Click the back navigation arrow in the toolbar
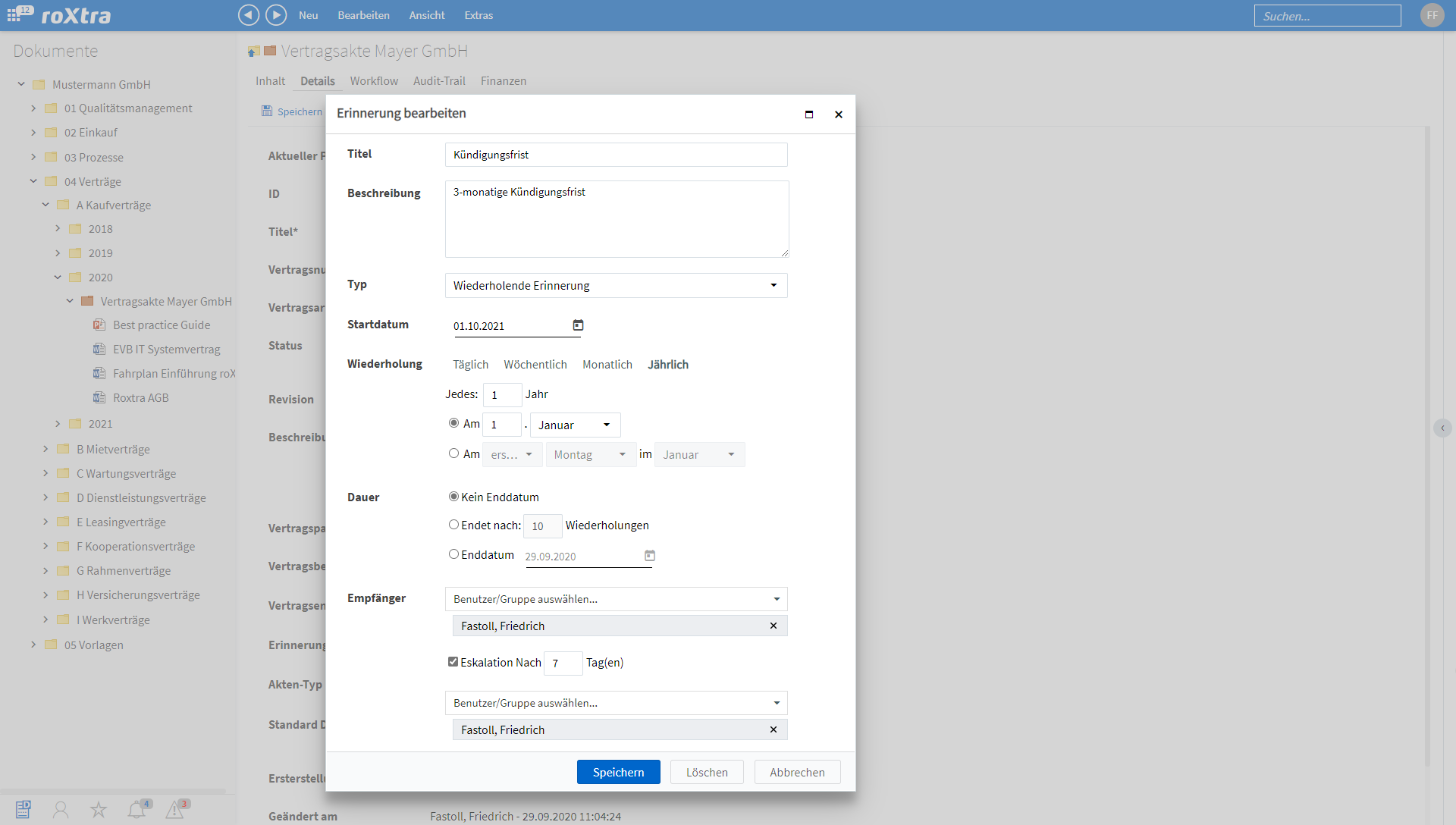 (248, 15)
